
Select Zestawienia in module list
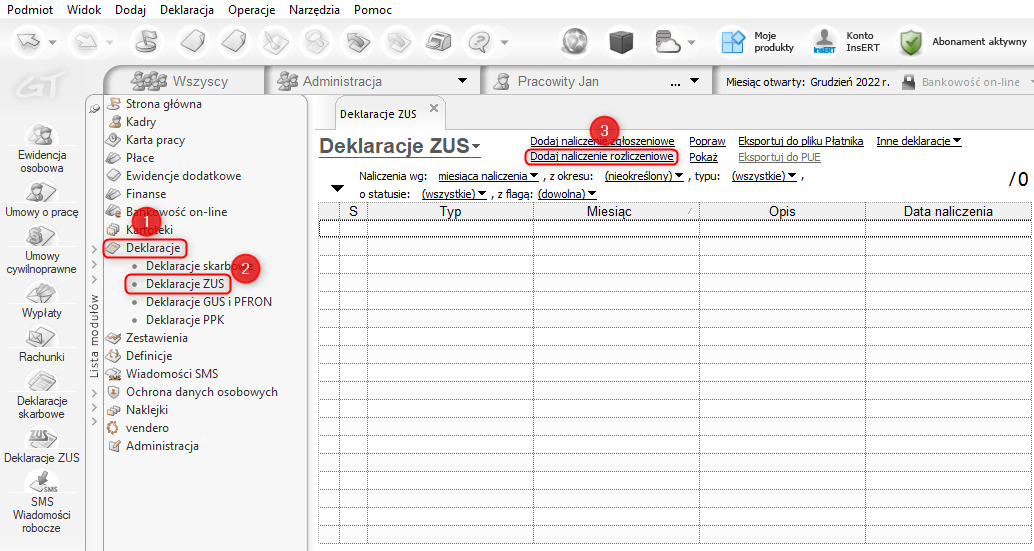click(156, 338)
